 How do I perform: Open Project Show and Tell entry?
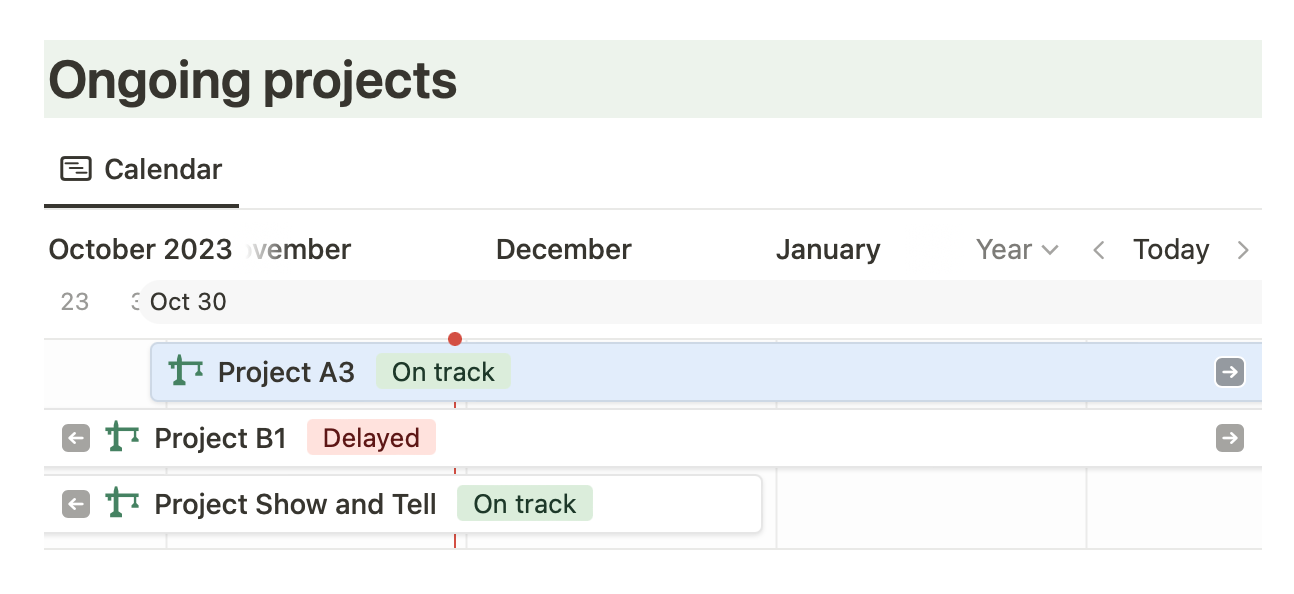295,504
